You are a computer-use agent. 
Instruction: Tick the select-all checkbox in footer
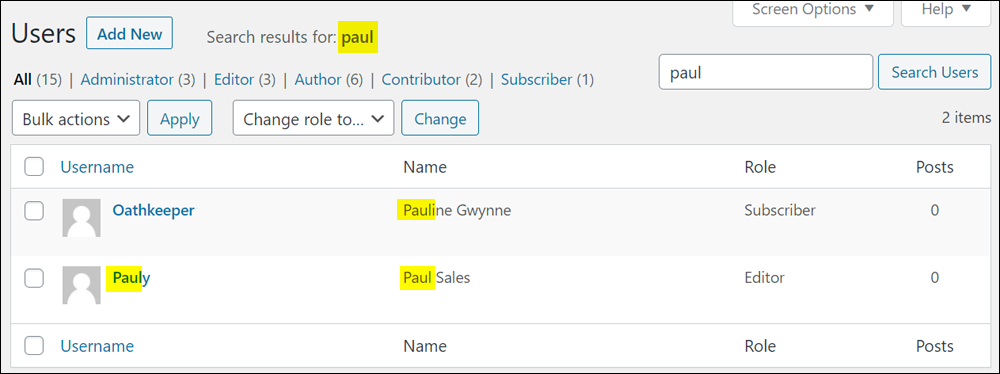34,346
